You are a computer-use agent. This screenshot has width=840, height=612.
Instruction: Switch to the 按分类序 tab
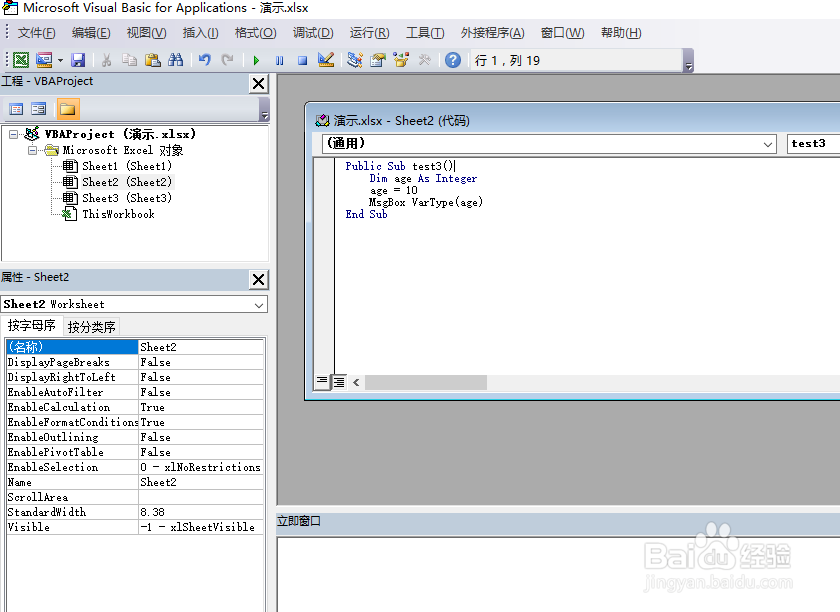click(x=92, y=327)
